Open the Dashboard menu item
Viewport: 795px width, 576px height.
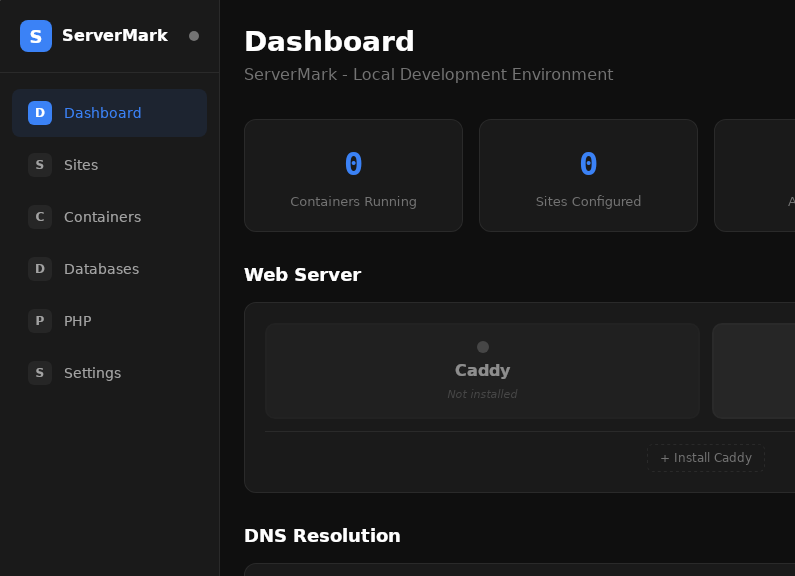pos(110,113)
